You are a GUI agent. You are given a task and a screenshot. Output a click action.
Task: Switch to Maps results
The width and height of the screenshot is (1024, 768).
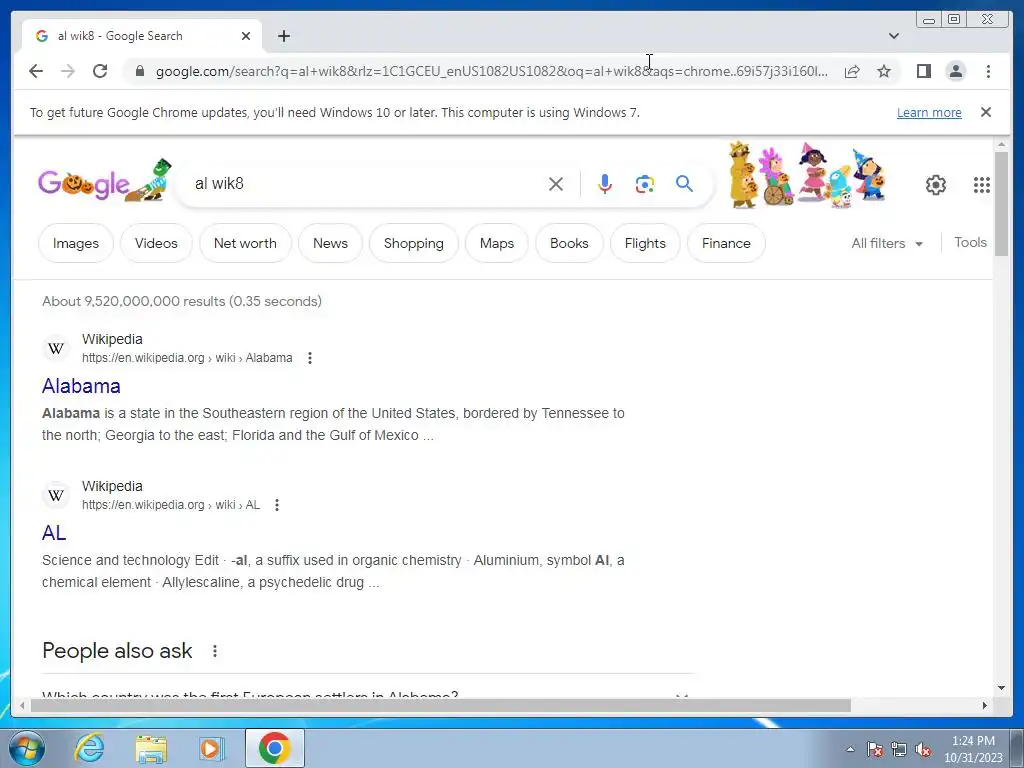496,243
